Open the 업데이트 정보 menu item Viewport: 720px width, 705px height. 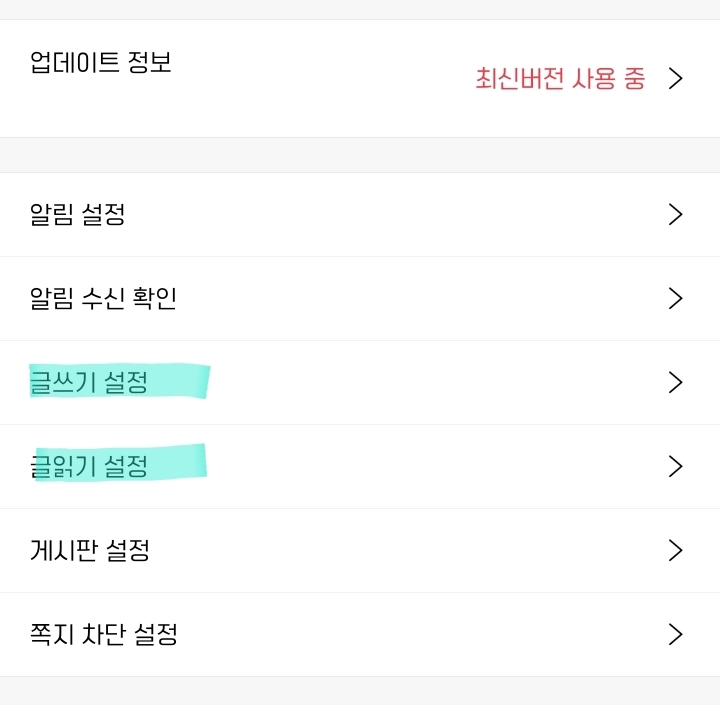[101, 62]
